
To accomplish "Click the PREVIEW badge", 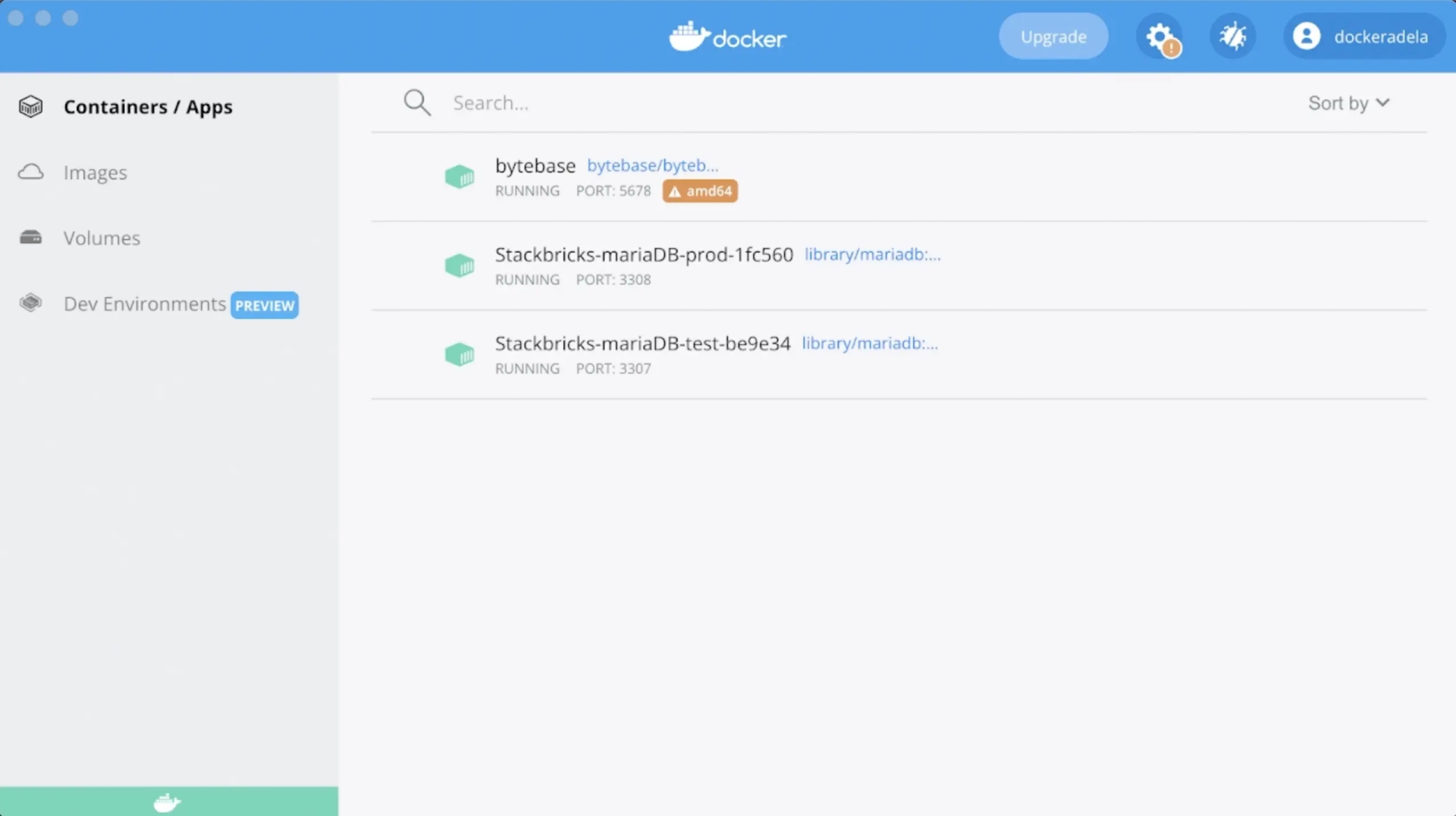I will (265, 305).
